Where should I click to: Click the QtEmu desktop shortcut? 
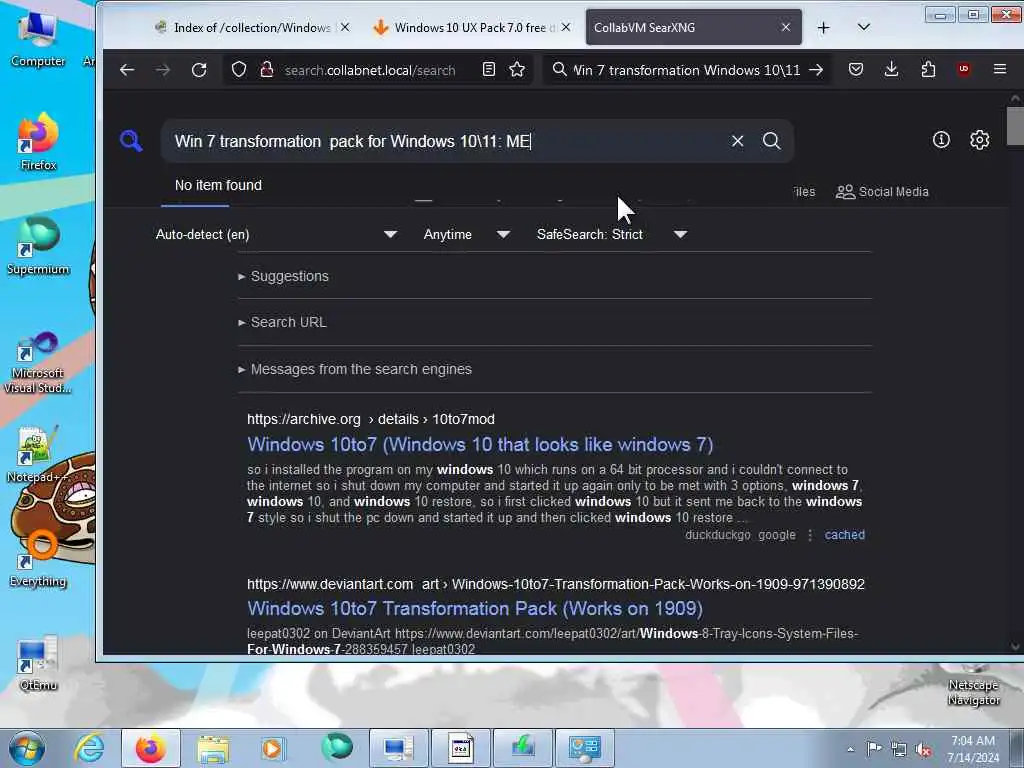(38, 664)
